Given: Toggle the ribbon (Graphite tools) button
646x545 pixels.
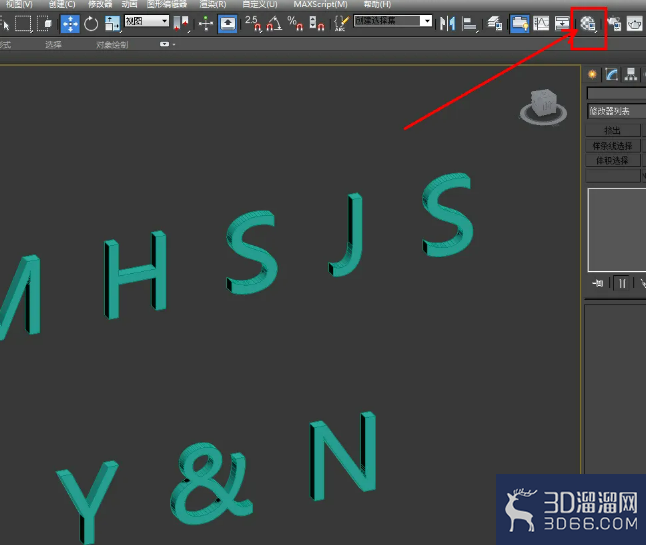Looking at the screenshot, I should pyautogui.click(x=520, y=23).
